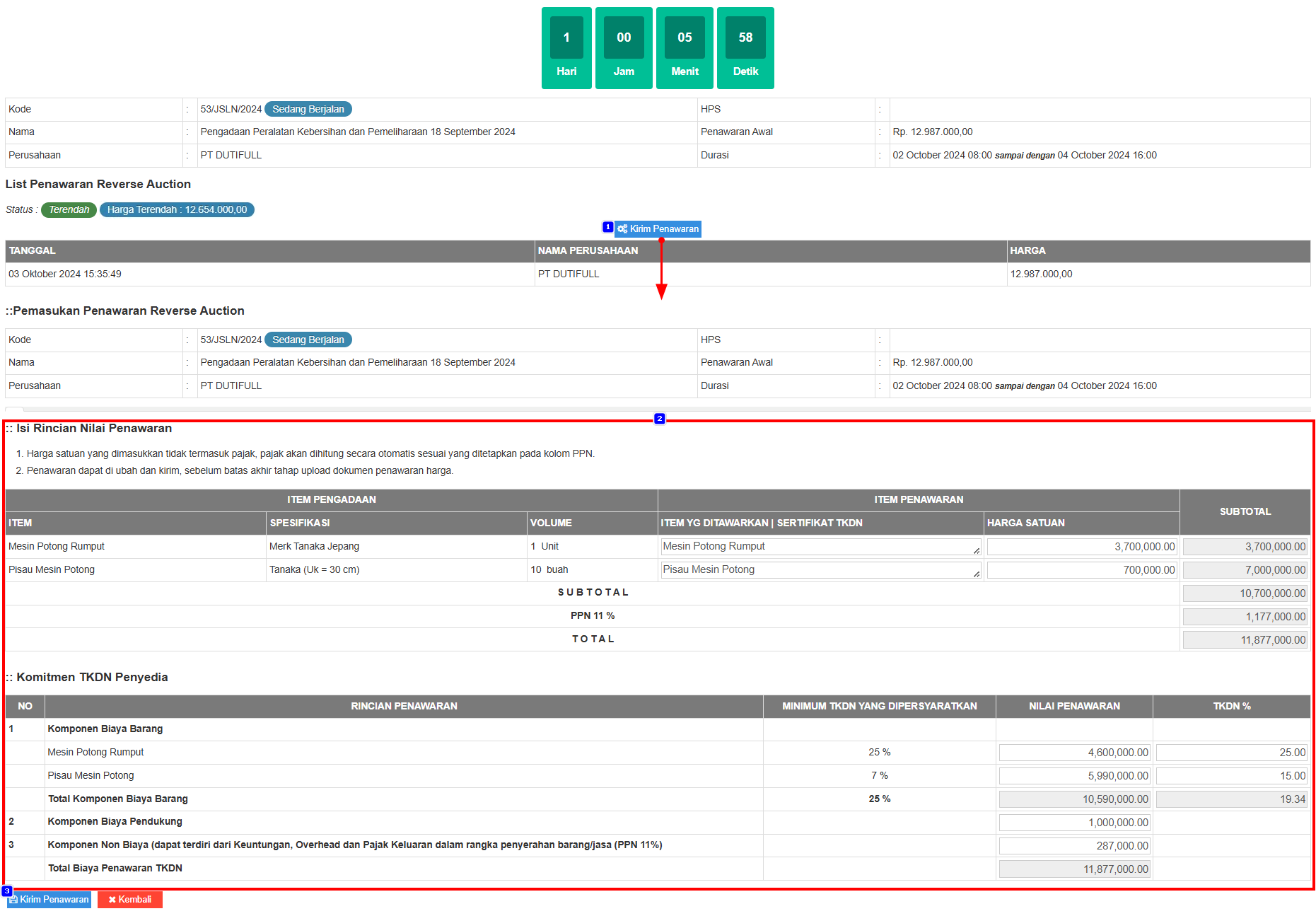Focus Harga Satuan field showing 700,000.00
1316x916 pixels.
pyautogui.click(x=1081, y=570)
